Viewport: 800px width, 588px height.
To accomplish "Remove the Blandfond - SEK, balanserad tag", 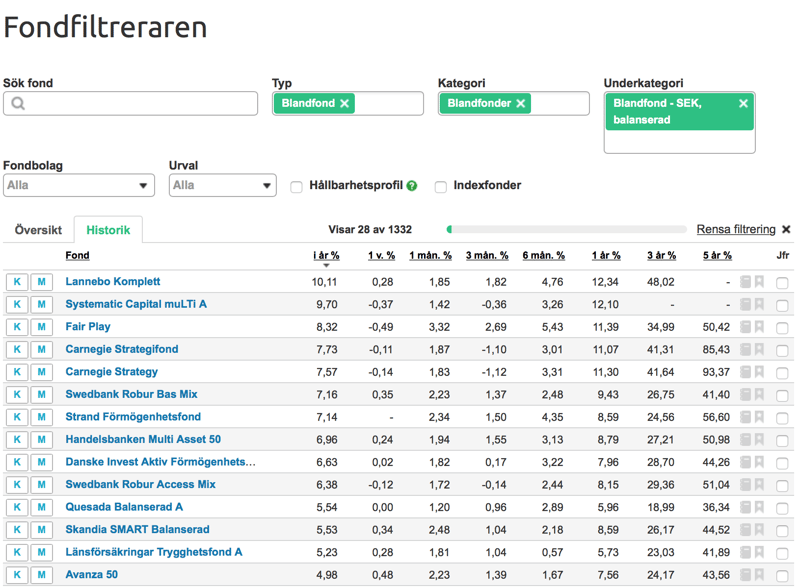I will click(x=743, y=104).
